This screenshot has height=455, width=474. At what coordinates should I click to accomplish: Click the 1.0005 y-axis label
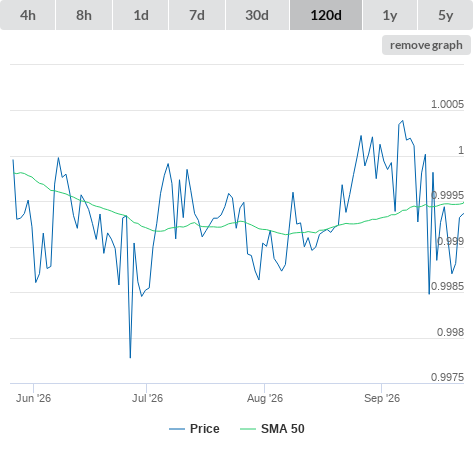(447, 104)
